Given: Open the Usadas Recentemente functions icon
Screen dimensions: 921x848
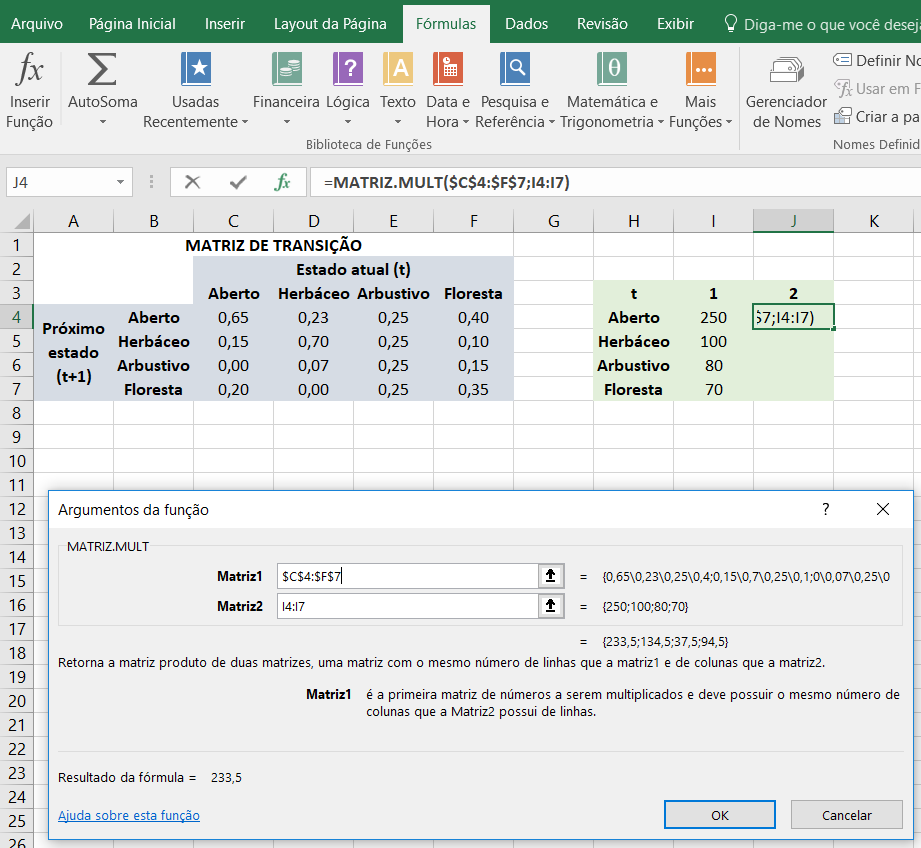Looking at the screenshot, I should tap(196, 71).
